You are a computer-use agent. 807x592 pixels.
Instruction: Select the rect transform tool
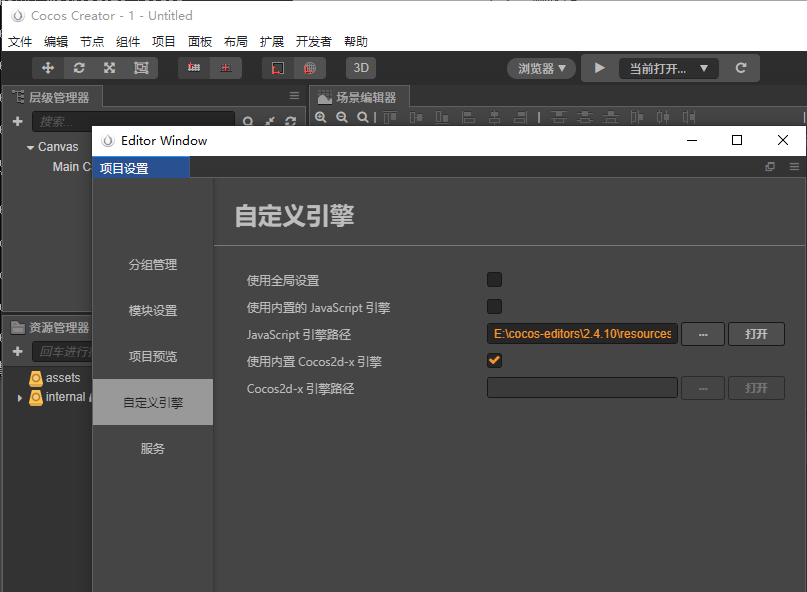tap(141, 68)
